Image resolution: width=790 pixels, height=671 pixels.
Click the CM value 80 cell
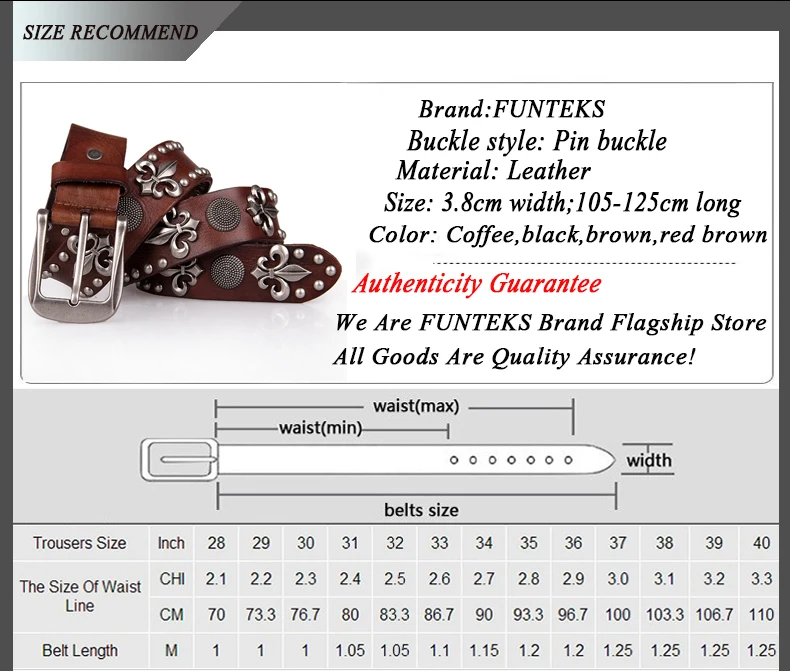pyautogui.click(x=350, y=615)
